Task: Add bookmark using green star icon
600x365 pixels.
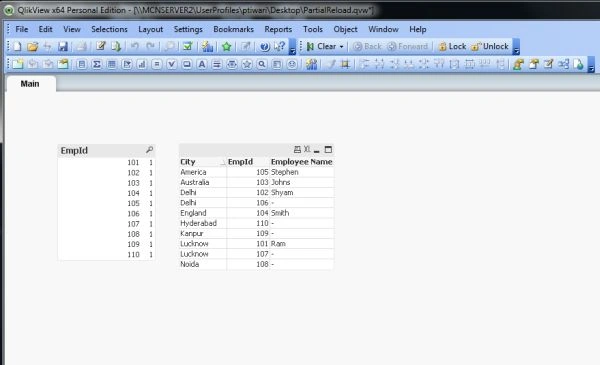Action: point(227,46)
